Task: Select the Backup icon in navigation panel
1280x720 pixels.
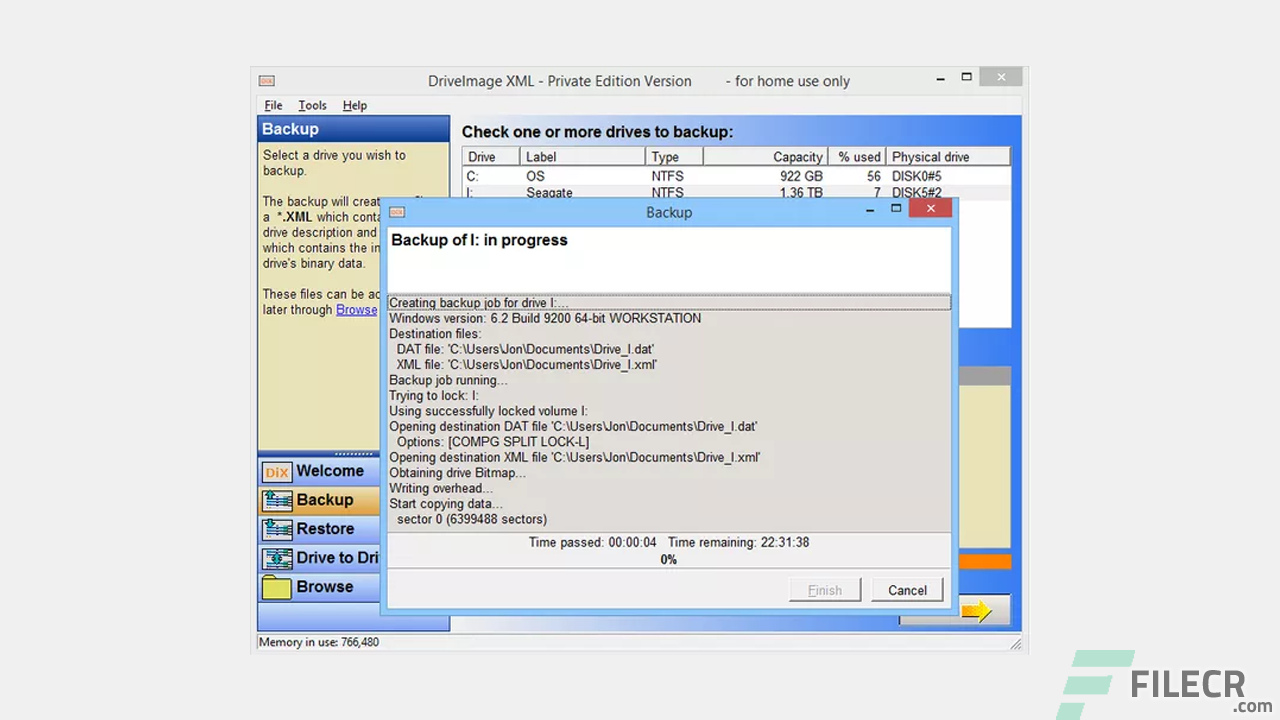Action: [x=276, y=501]
